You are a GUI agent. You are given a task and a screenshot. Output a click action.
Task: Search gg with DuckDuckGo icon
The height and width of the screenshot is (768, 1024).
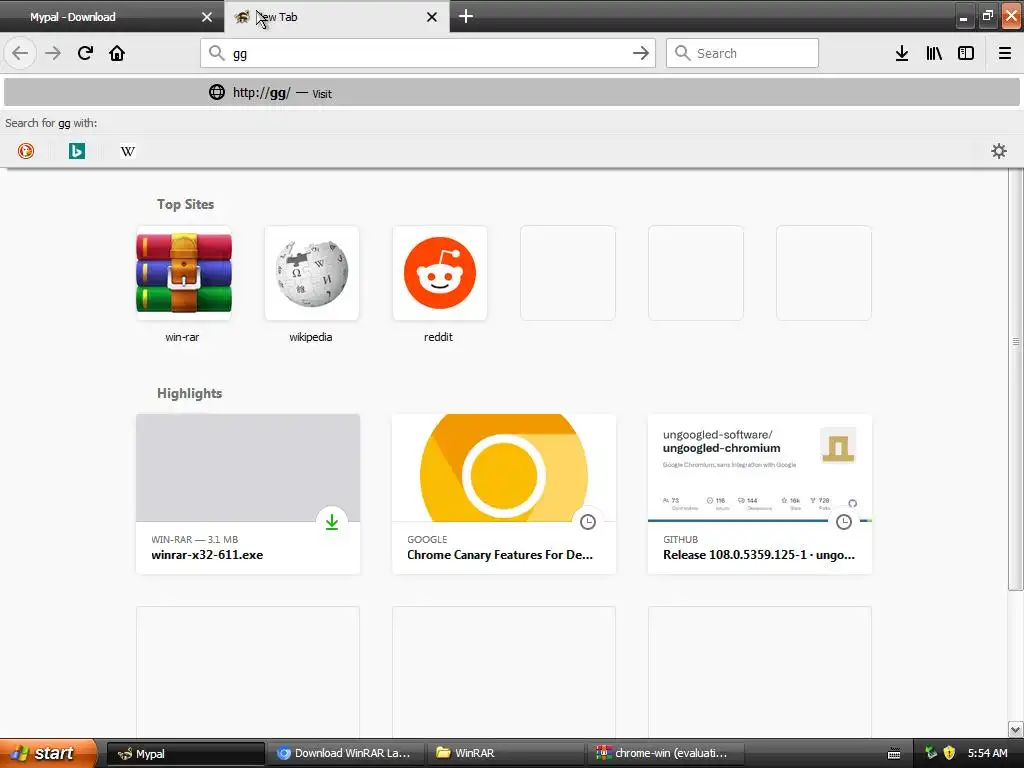click(x=25, y=152)
